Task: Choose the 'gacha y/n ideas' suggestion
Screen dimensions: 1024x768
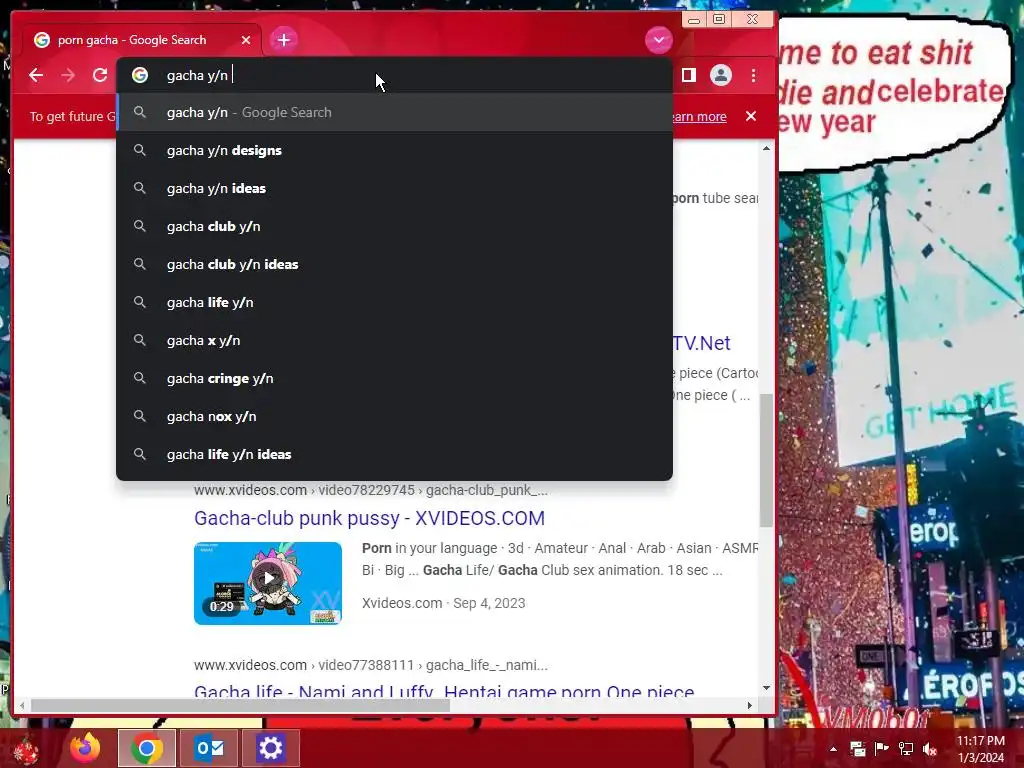Action: coord(394,188)
